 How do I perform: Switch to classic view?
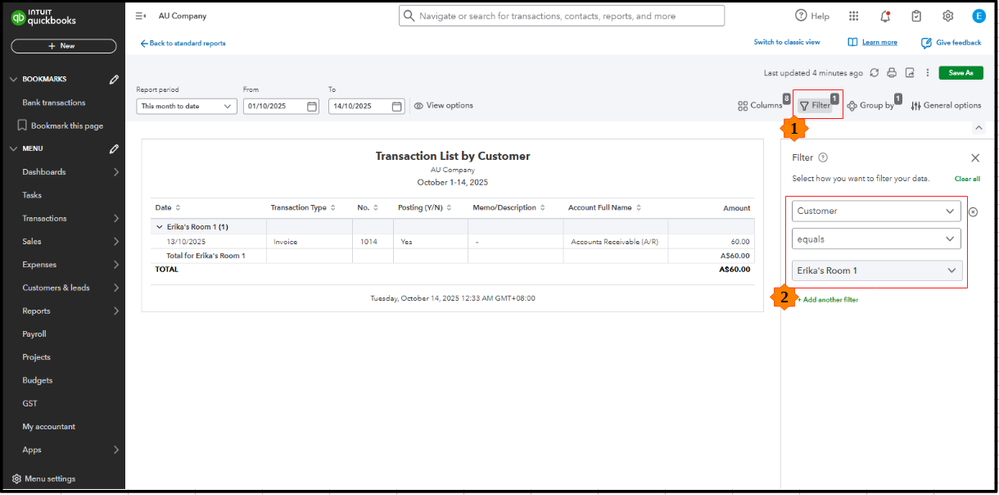point(787,42)
